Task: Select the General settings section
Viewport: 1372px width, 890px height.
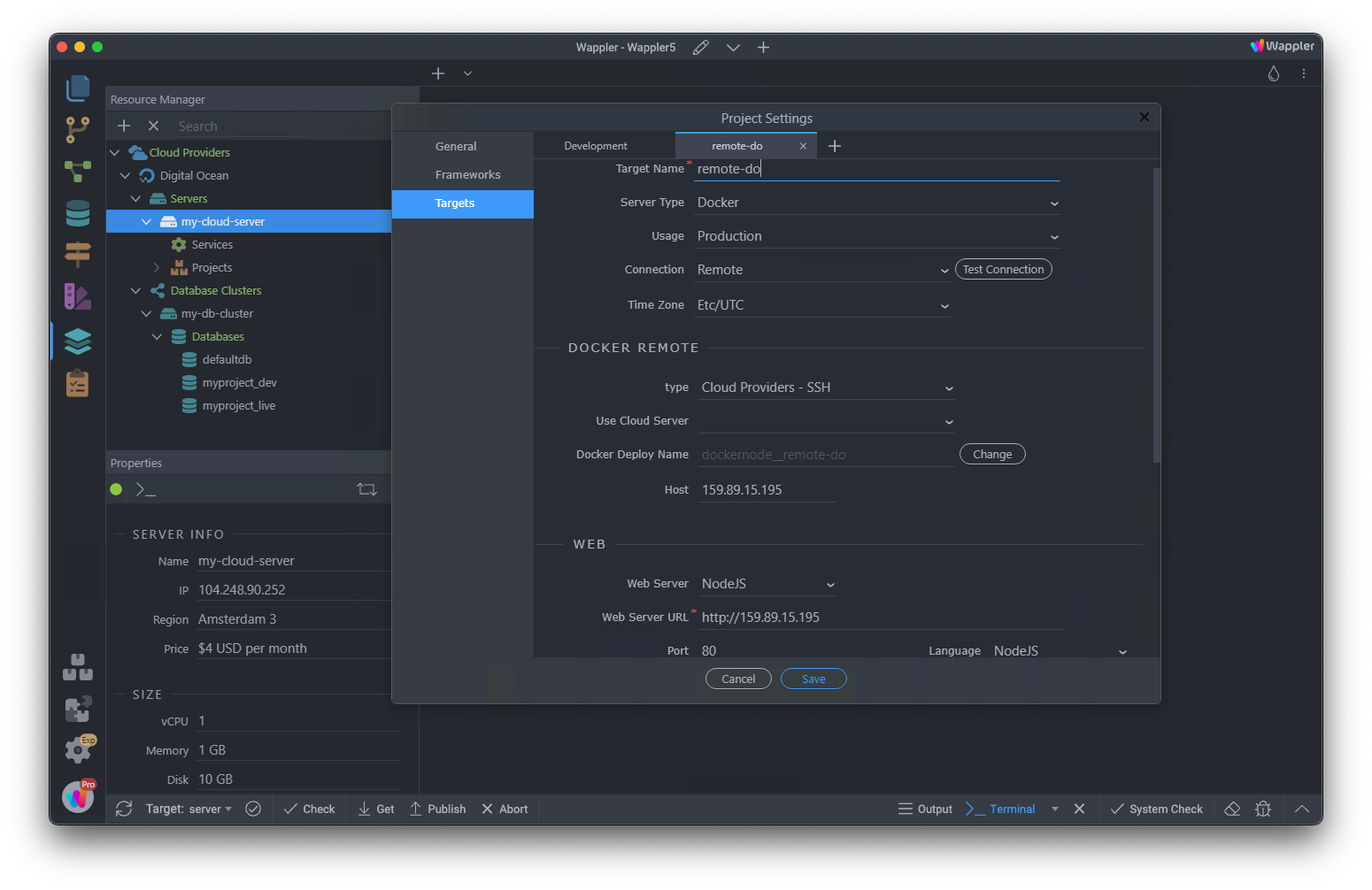Action: (x=463, y=147)
